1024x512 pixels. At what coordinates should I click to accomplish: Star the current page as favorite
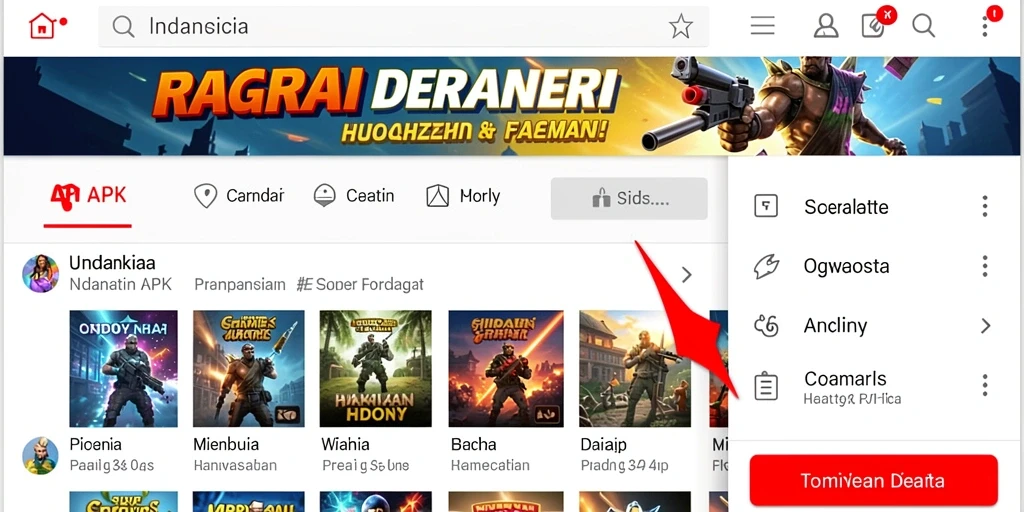[x=680, y=26]
